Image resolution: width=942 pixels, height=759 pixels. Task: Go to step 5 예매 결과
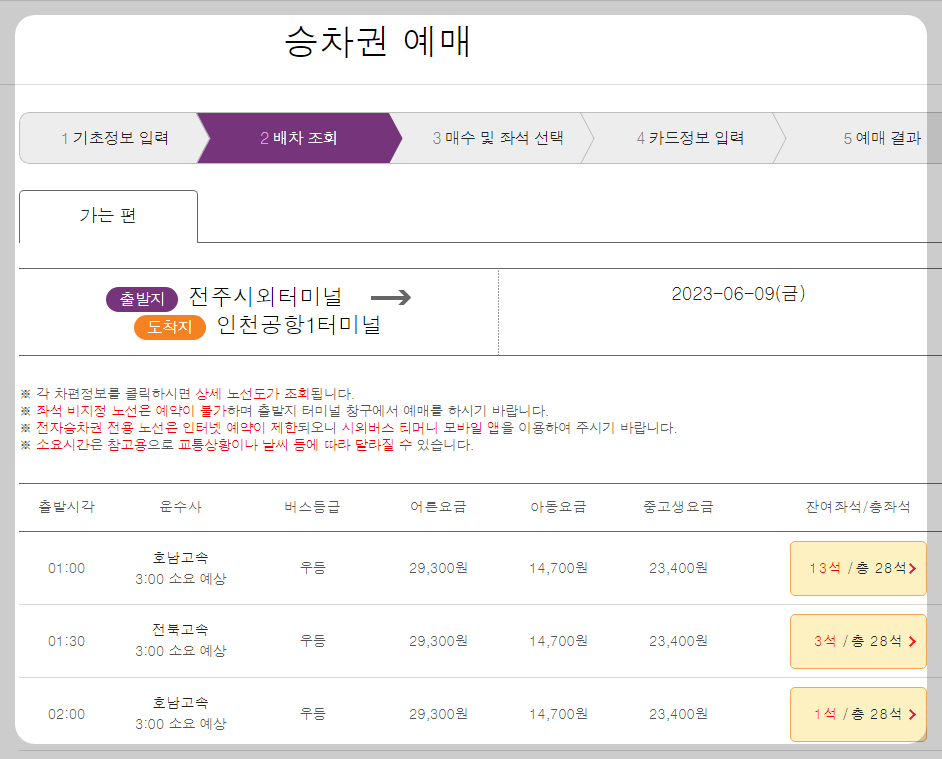pyautogui.click(x=882, y=138)
